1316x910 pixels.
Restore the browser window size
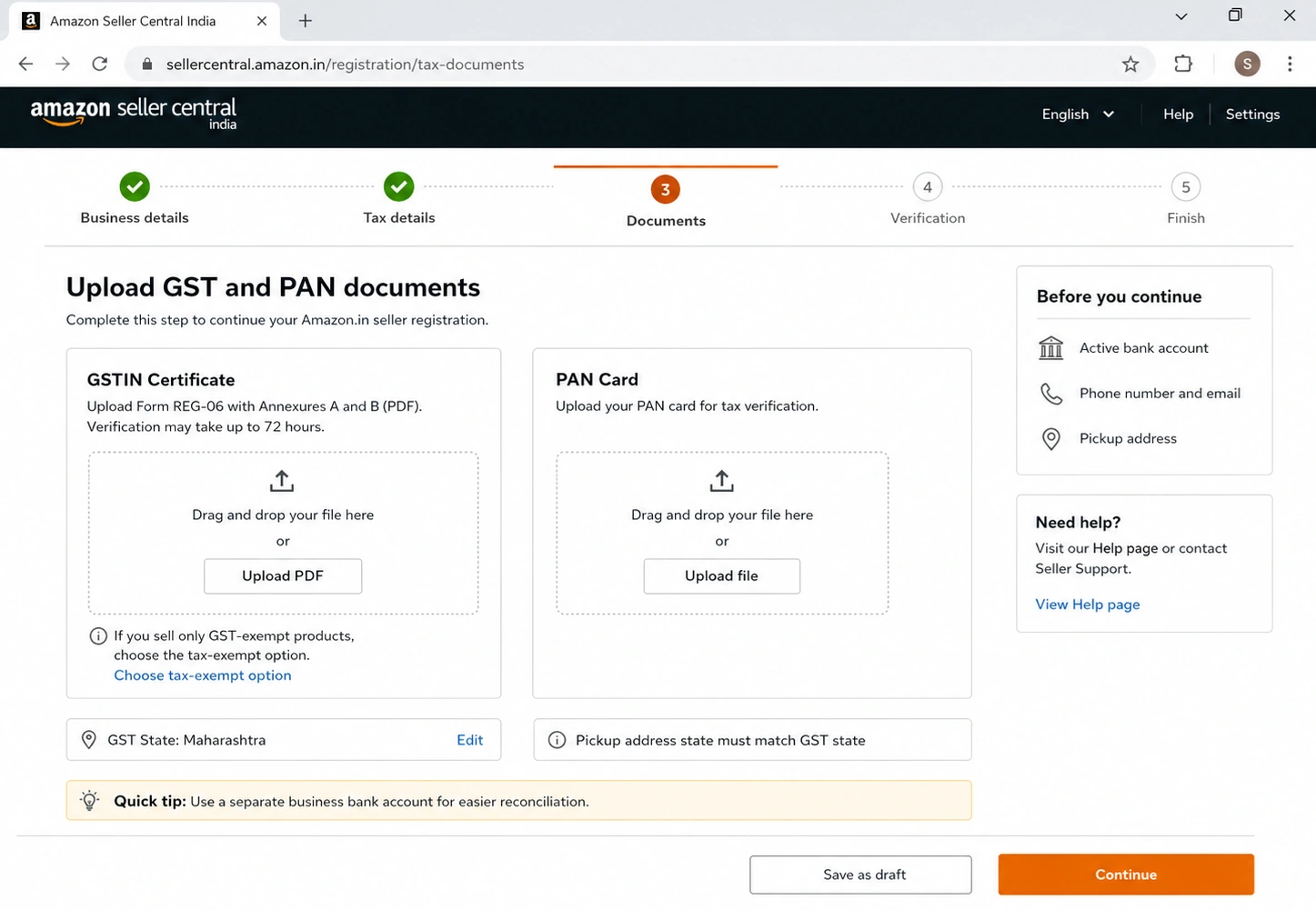(x=1235, y=15)
